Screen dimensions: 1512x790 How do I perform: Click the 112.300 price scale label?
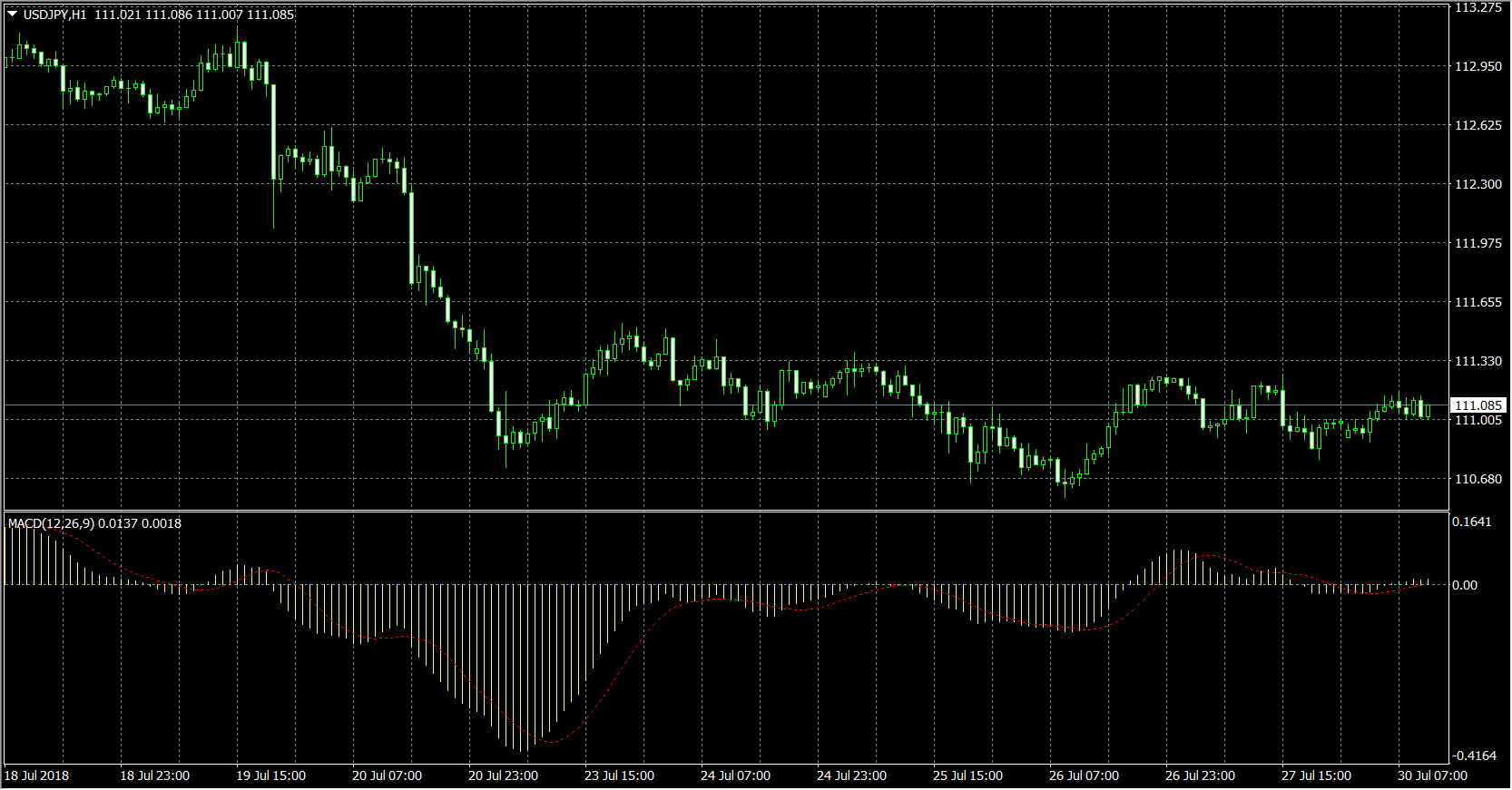coord(1478,184)
